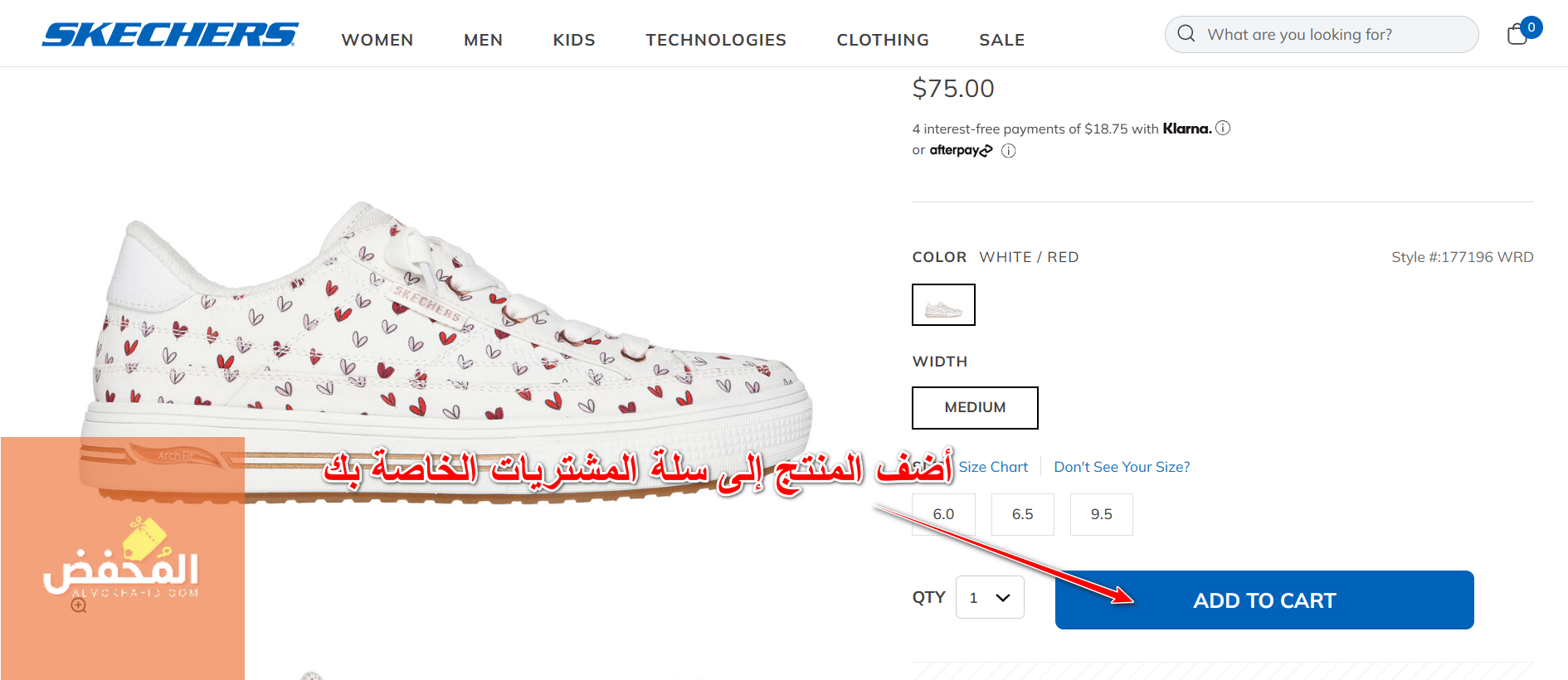
Task: Click the Skechers logo
Action: point(170,34)
